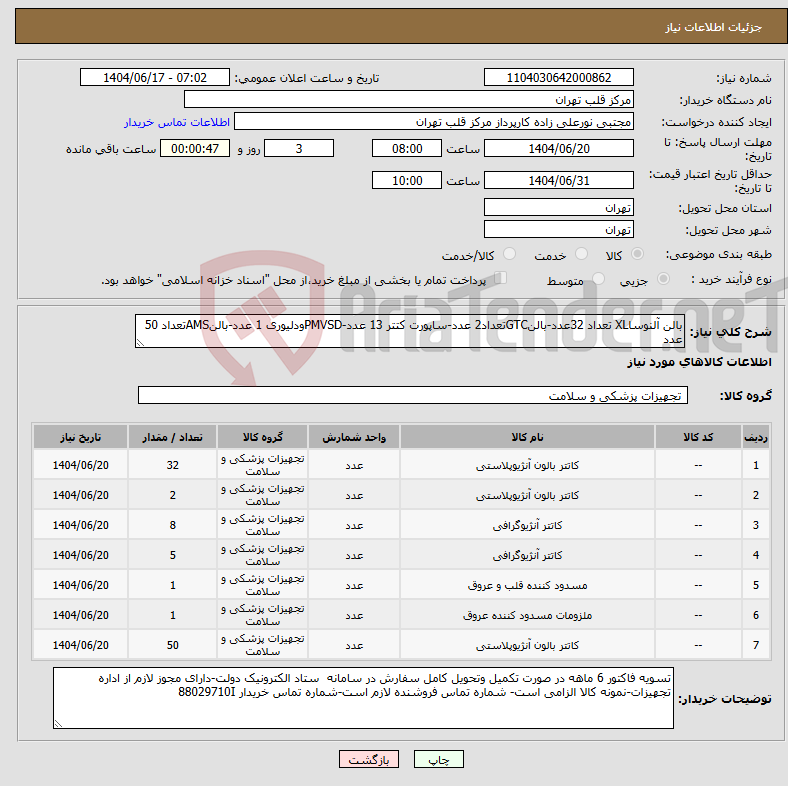The width and height of the screenshot is (788, 786).
Task: Click the نام کالا column header
Action: (527, 437)
